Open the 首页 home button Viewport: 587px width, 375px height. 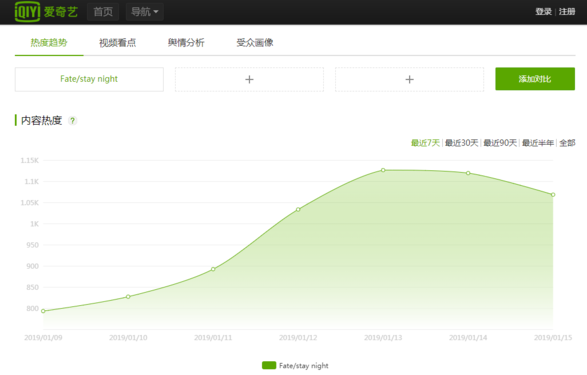pos(103,12)
